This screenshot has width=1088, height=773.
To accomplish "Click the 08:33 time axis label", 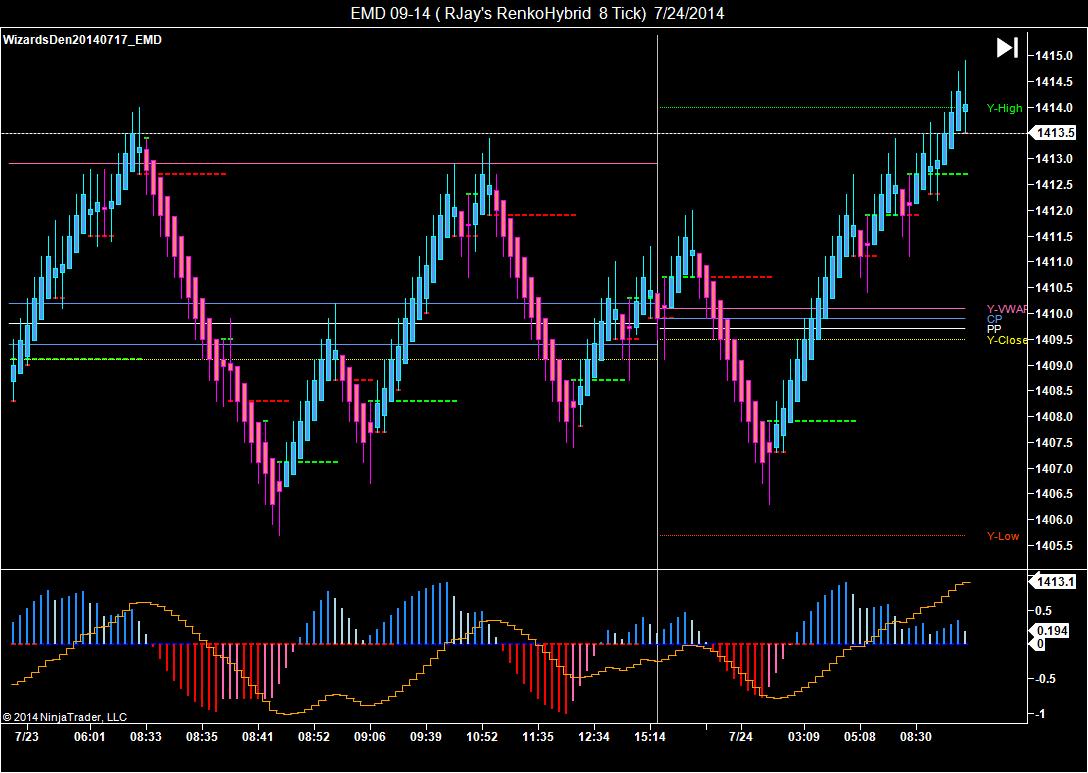I will pyautogui.click(x=146, y=737).
